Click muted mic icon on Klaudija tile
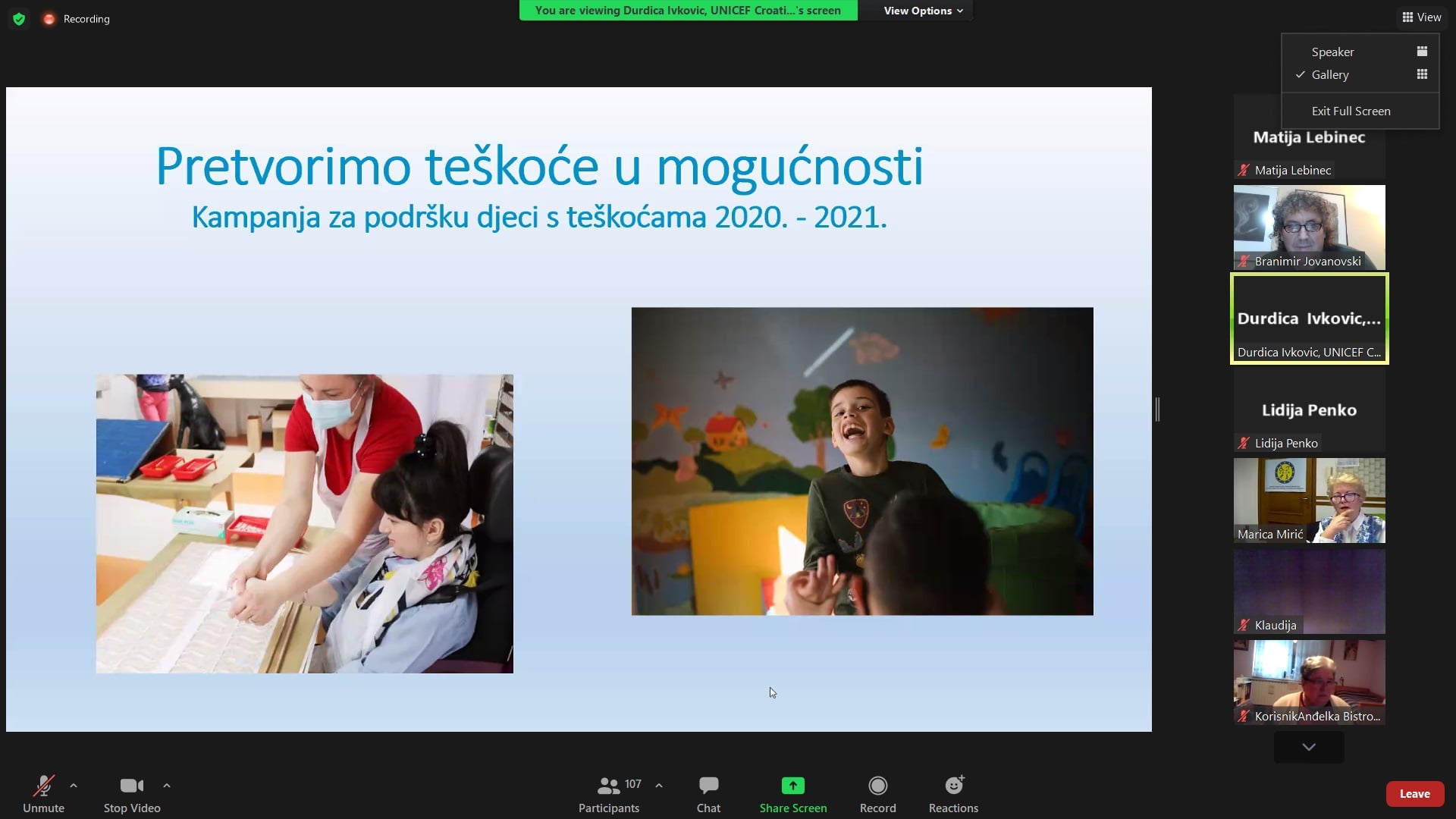Viewport: 1456px width, 819px height. 1244,626
